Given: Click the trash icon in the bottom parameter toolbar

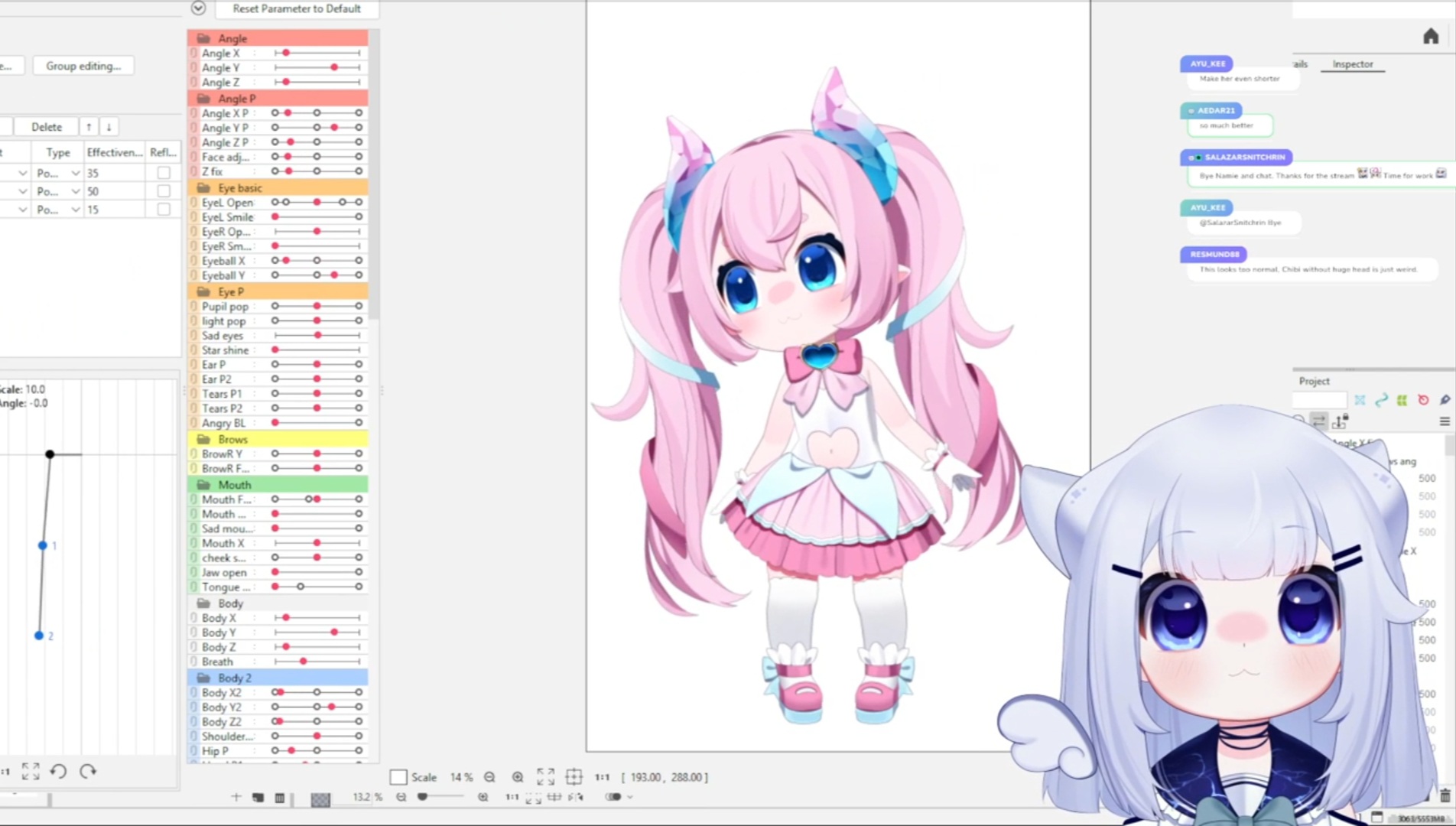Looking at the screenshot, I should click(280, 798).
